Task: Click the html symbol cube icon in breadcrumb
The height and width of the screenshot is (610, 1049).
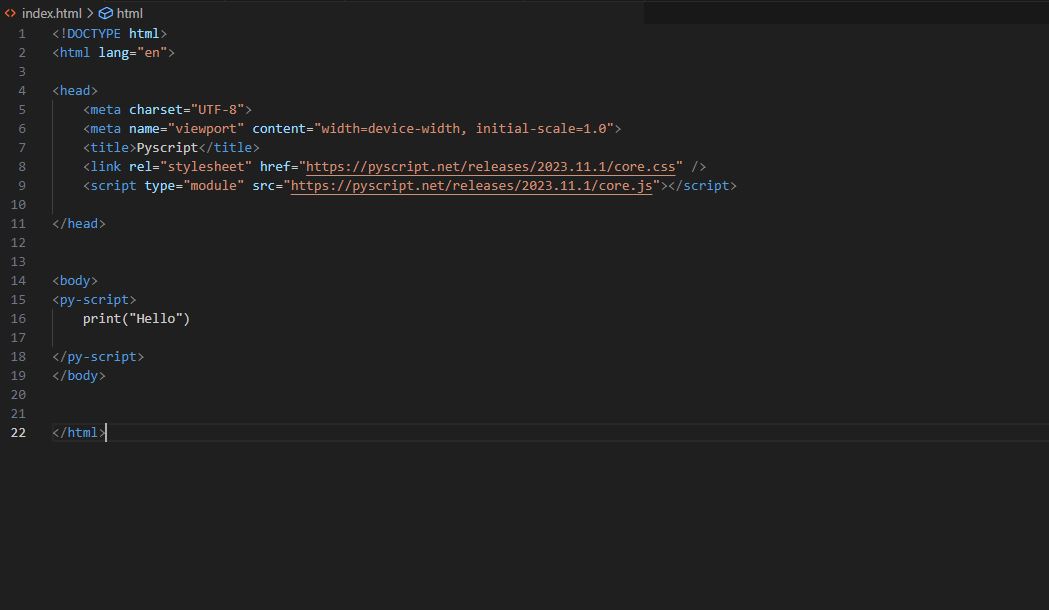Action: (x=105, y=13)
